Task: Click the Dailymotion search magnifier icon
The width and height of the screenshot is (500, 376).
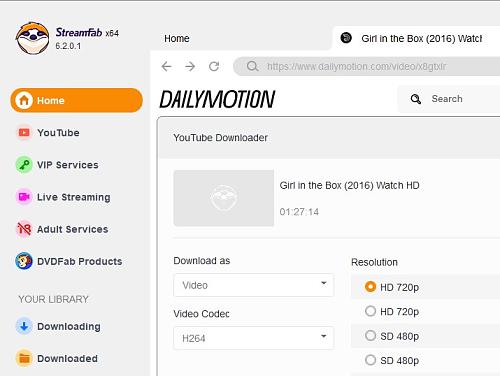Action: pos(416,99)
